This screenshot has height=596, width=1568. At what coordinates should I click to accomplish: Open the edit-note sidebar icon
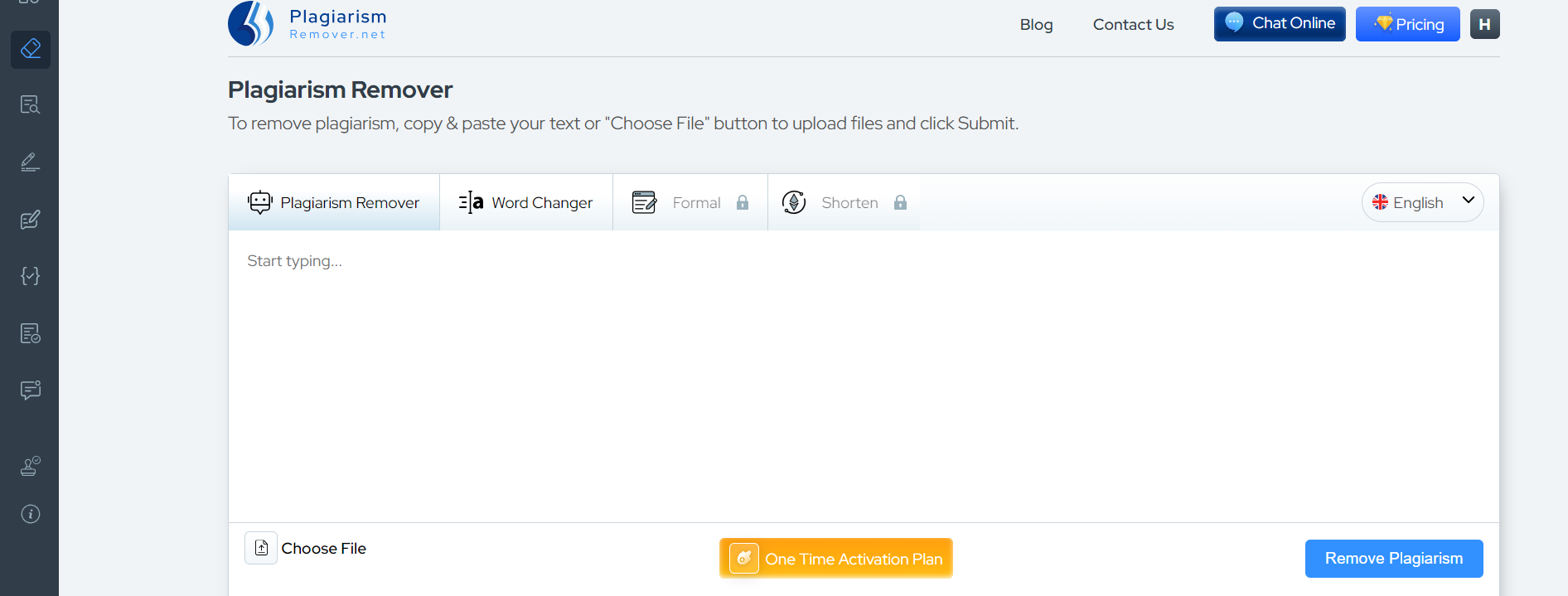coord(31,220)
